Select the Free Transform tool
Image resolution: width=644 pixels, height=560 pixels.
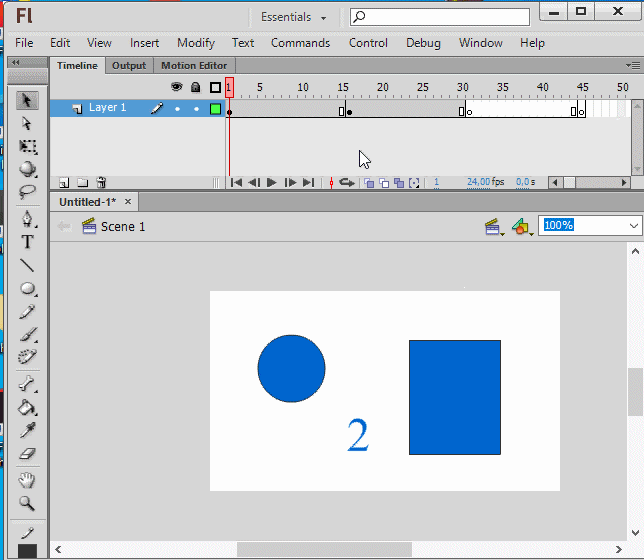pyautogui.click(x=27, y=147)
